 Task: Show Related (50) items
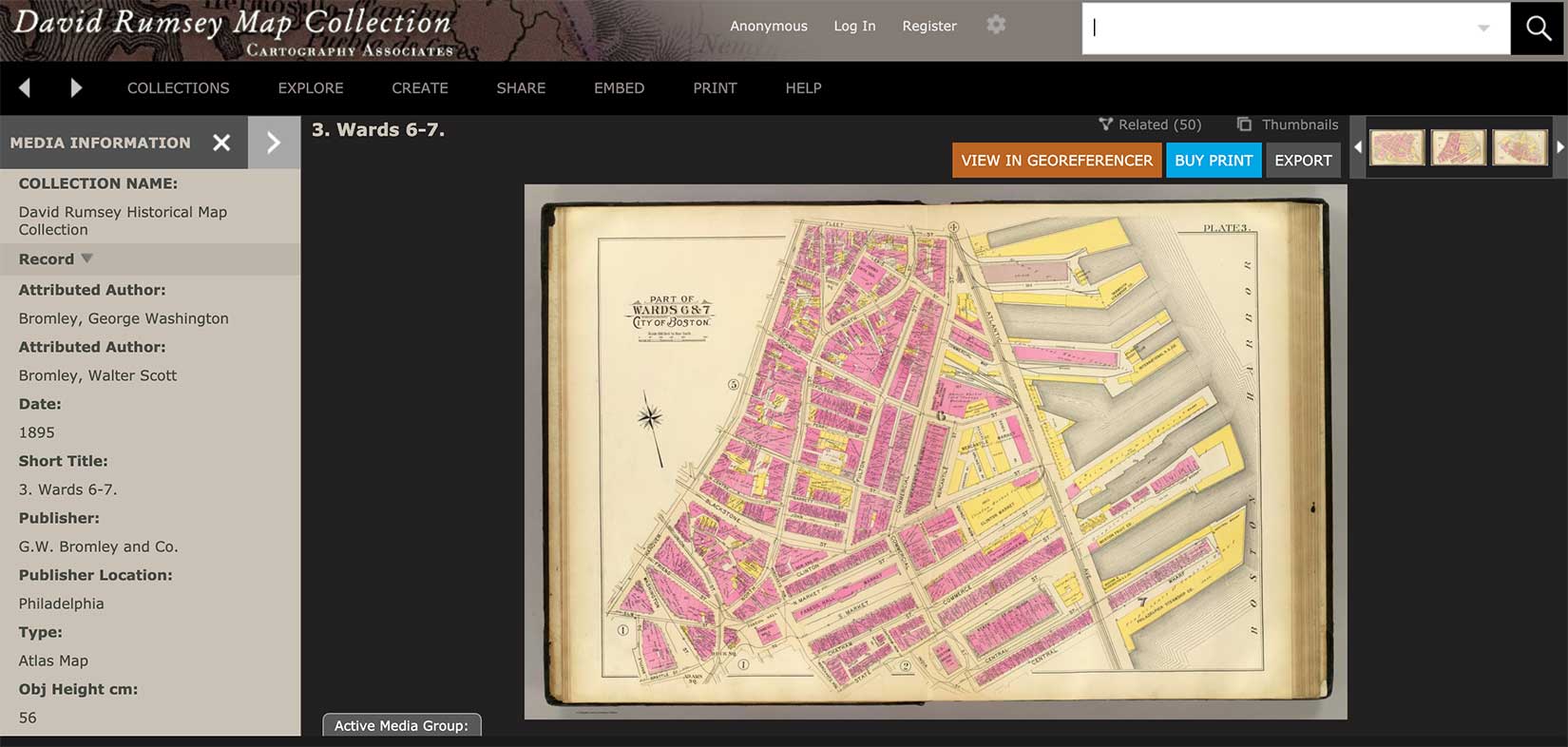coord(1159,124)
